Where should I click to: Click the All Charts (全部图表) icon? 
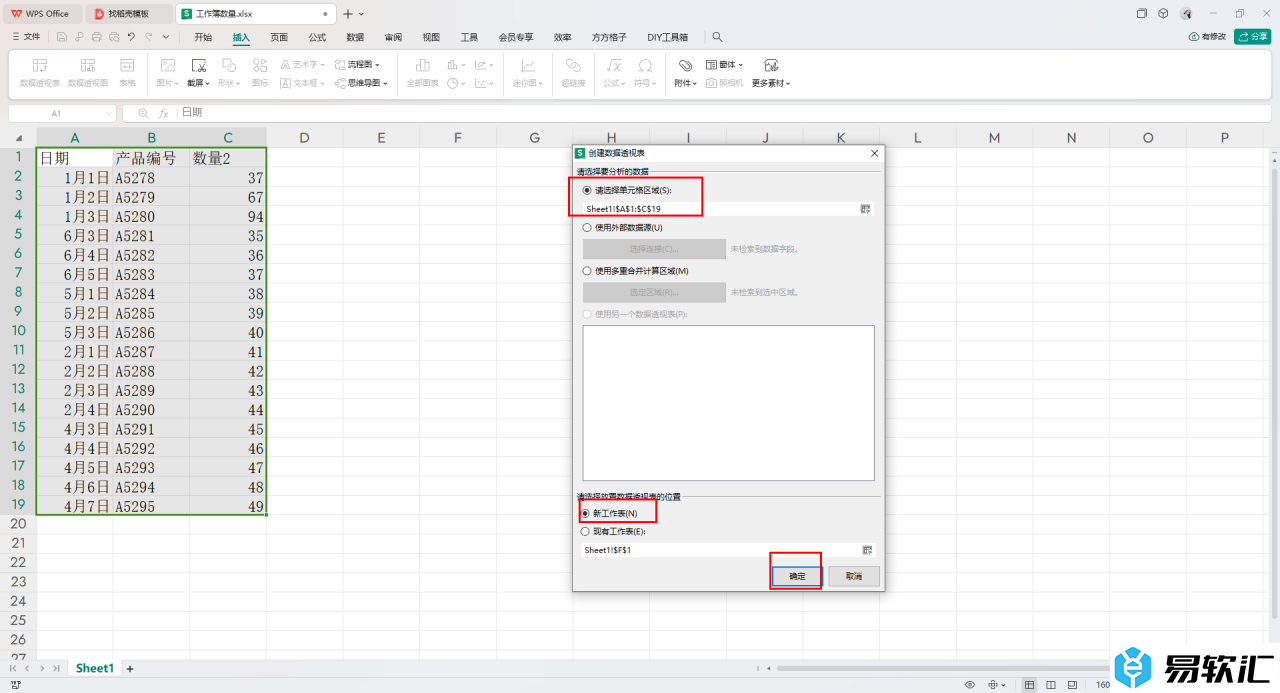click(422, 65)
